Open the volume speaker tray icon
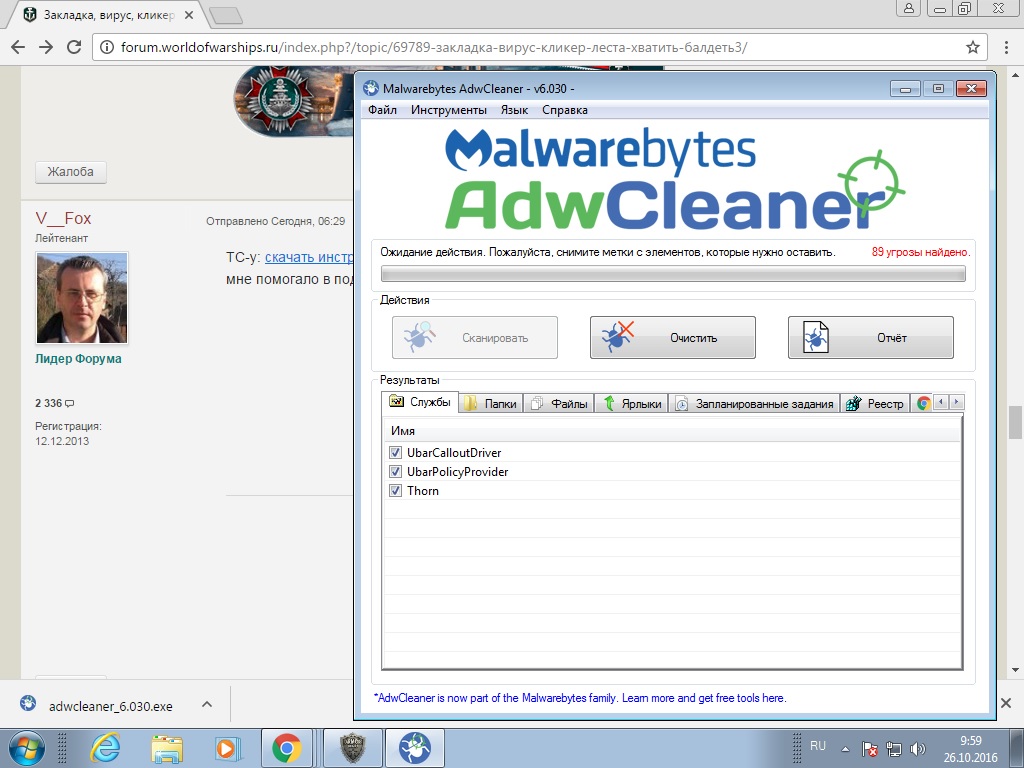Image resolution: width=1024 pixels, height=768 pixels. [918, 749]
